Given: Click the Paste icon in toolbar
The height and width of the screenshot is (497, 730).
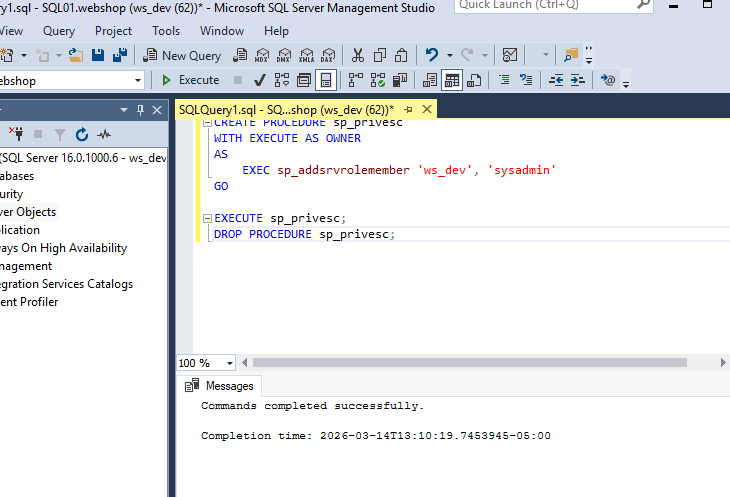Looking at the screenshot, I should pos(401,55).
